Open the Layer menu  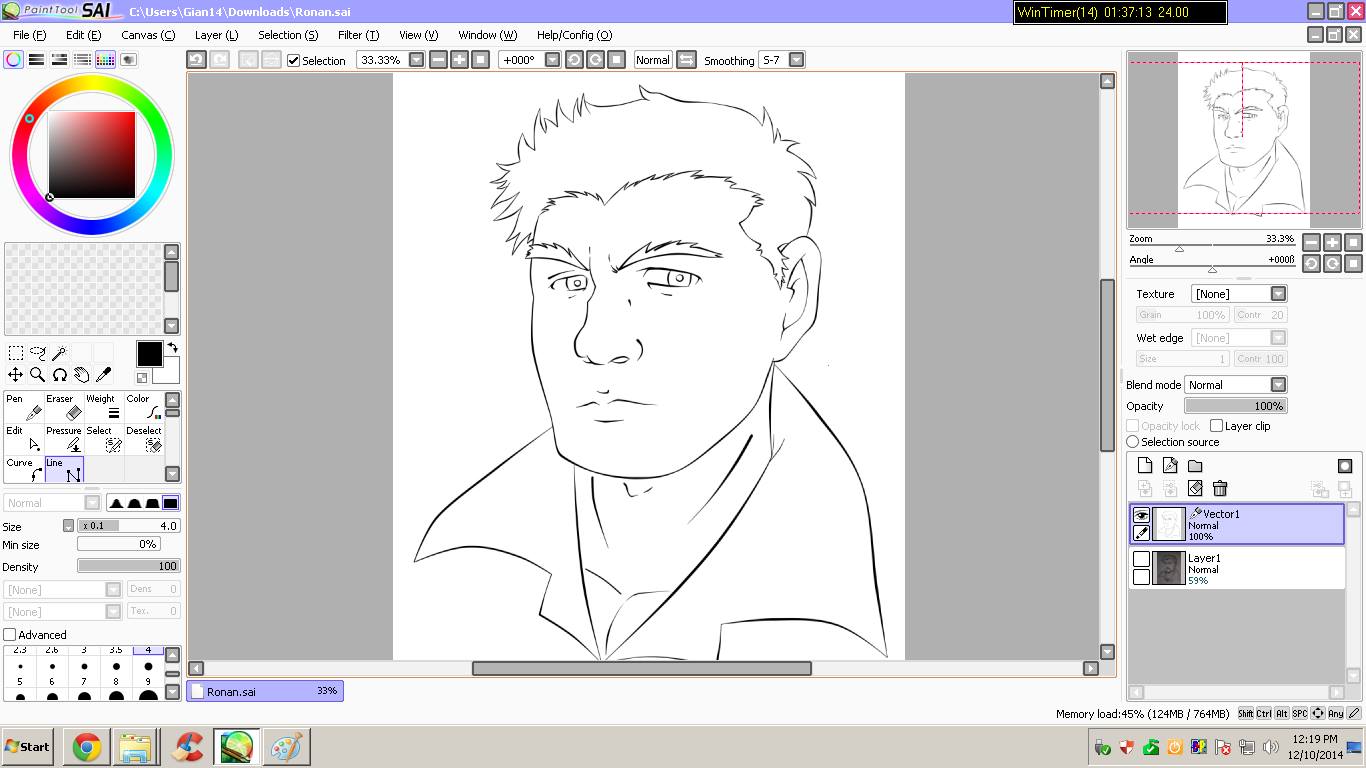click(216, 35)
